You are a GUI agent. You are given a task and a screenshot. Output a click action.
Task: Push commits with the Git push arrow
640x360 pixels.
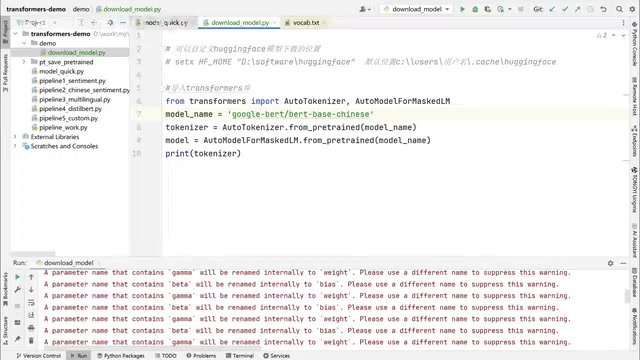[578, 9]
